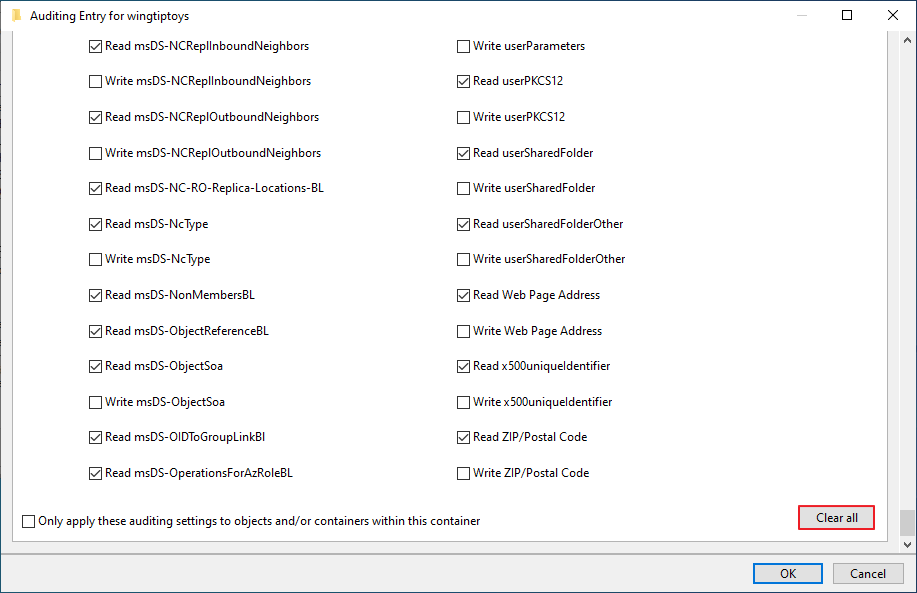917x593 pixels.
Task: Check Write msDS-NCReplOutboundNeighbors
Action: [95, 153]
